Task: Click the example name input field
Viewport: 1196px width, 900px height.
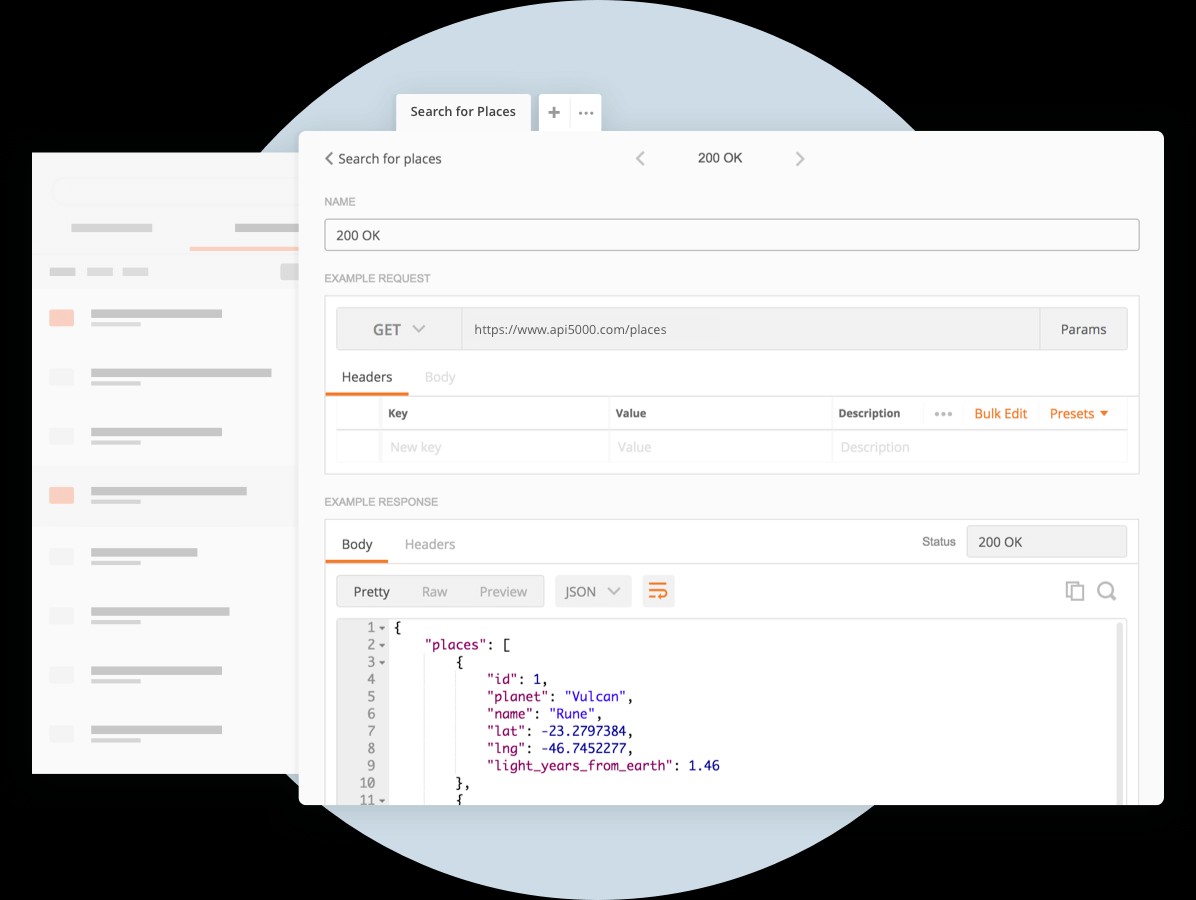Action: pyautogui.click(x=731, y=235)
